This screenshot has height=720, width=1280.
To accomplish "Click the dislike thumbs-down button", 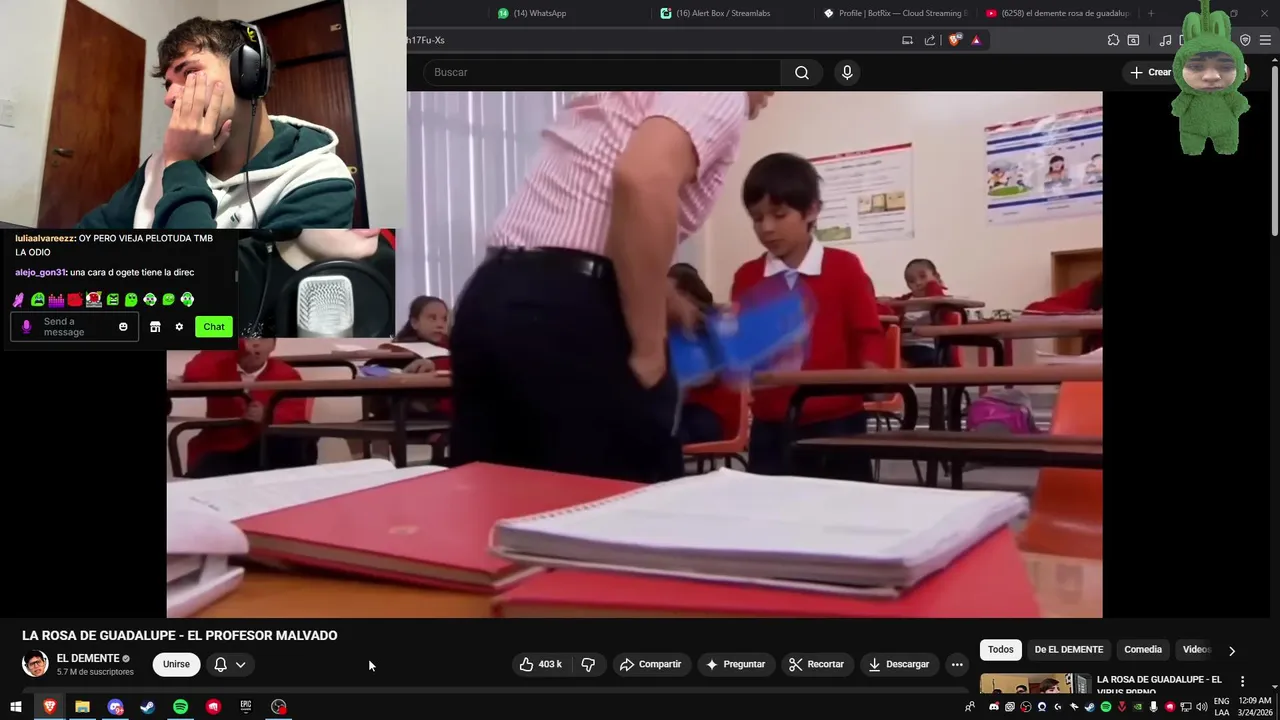I will (x=588, y=664).
